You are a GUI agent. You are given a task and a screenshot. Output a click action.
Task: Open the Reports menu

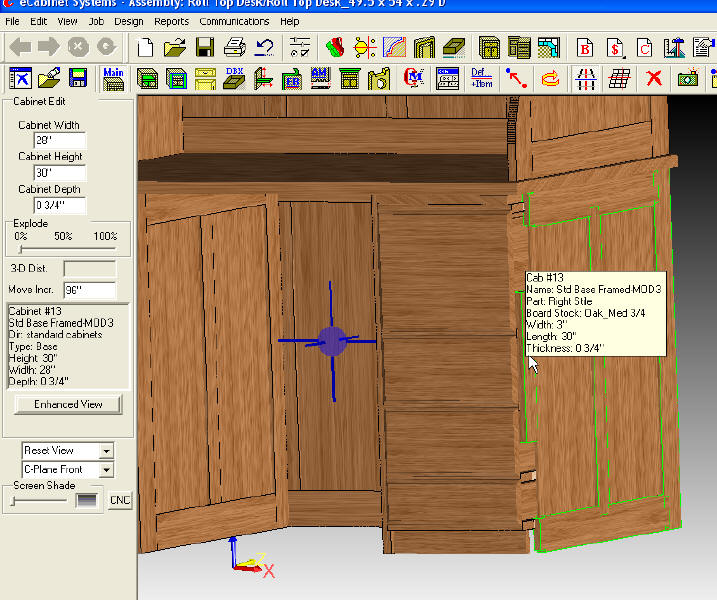[171, 21]
